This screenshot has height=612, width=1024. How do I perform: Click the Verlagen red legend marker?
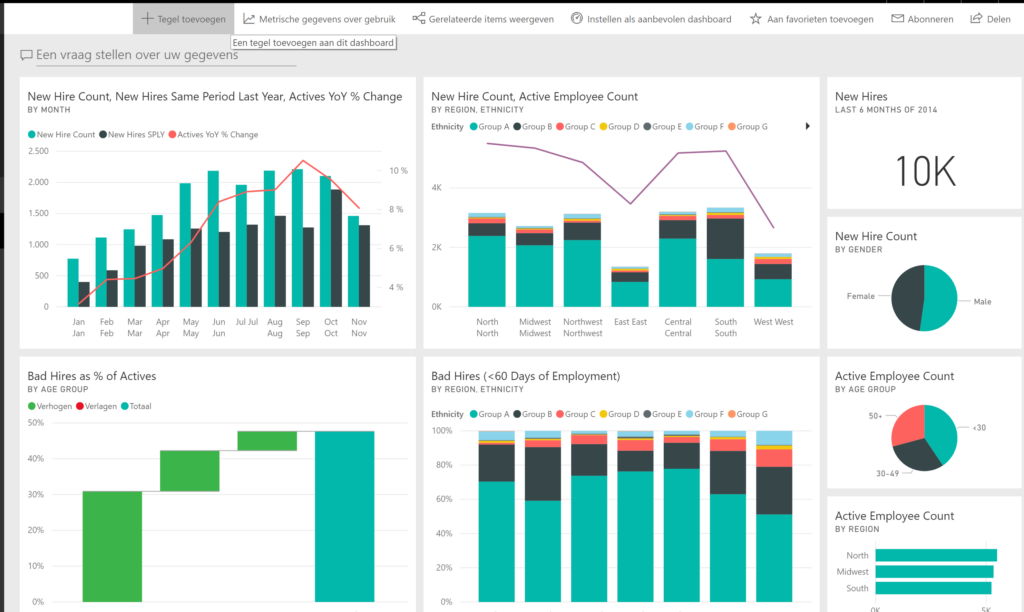point(80,406)
